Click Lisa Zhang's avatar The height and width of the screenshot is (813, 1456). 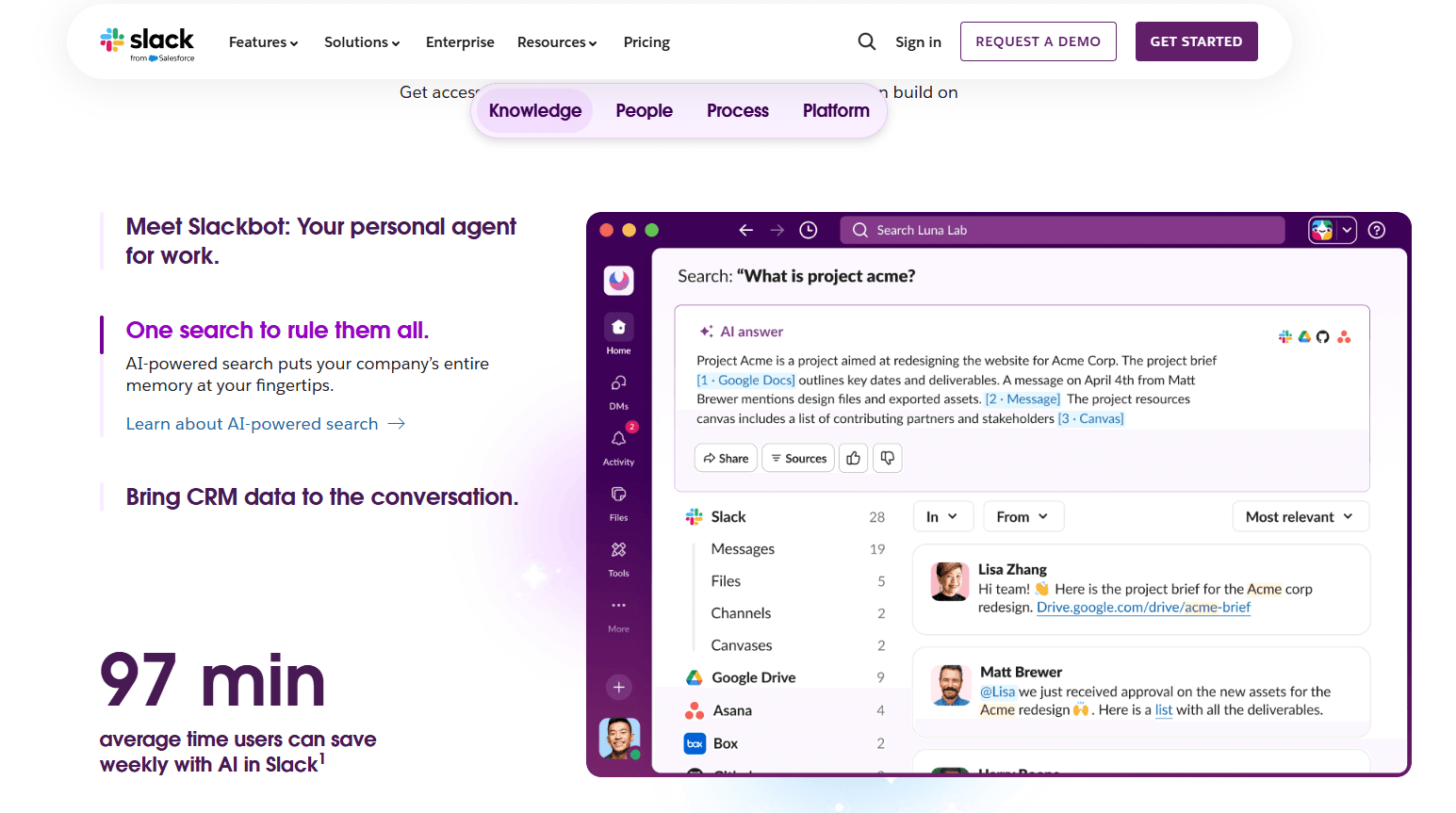[950, 581]
